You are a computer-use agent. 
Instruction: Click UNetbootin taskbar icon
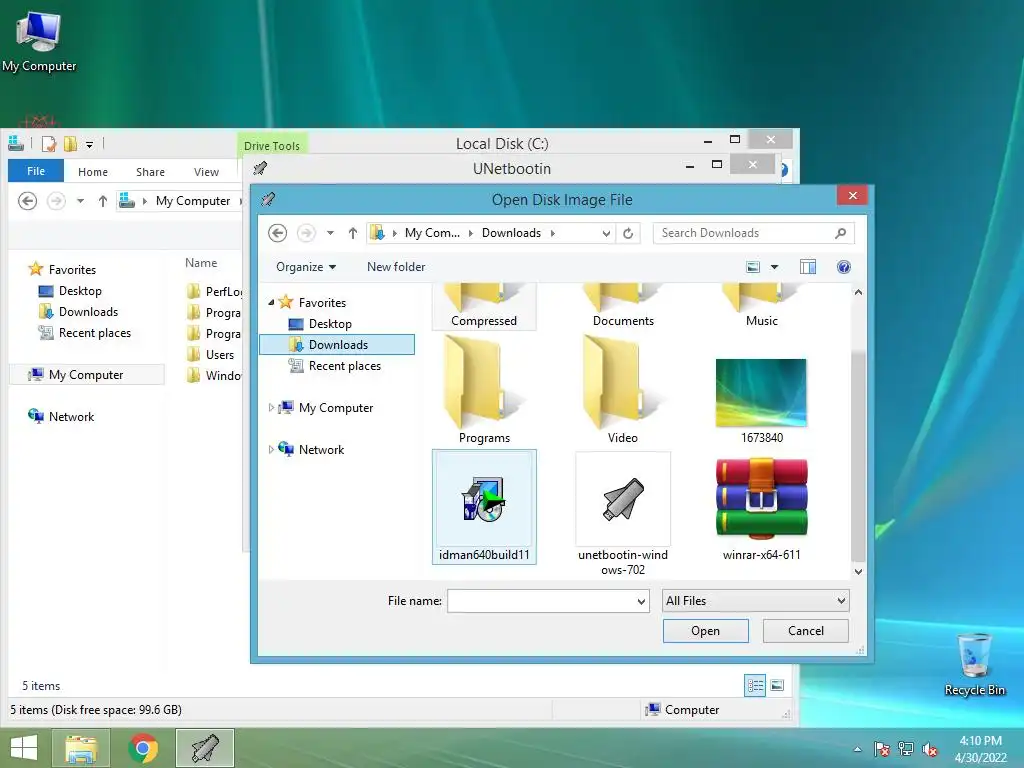(205, 748)
